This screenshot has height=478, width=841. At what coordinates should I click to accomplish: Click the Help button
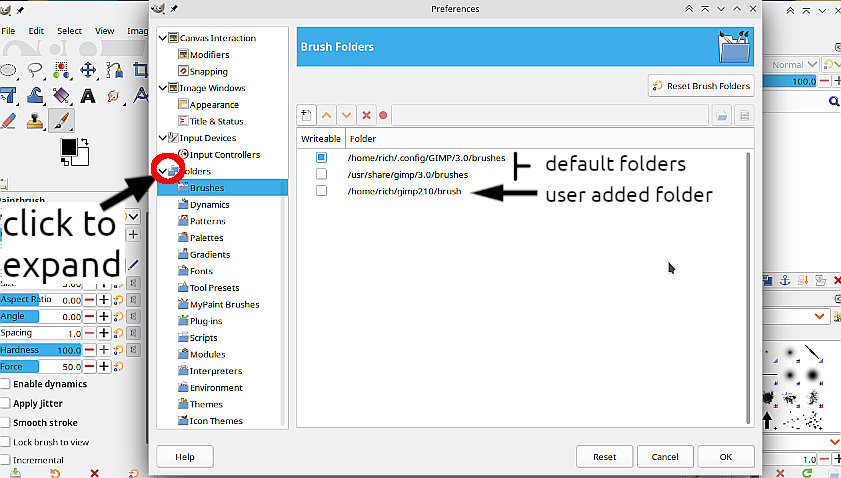click(x=185, y=457)
